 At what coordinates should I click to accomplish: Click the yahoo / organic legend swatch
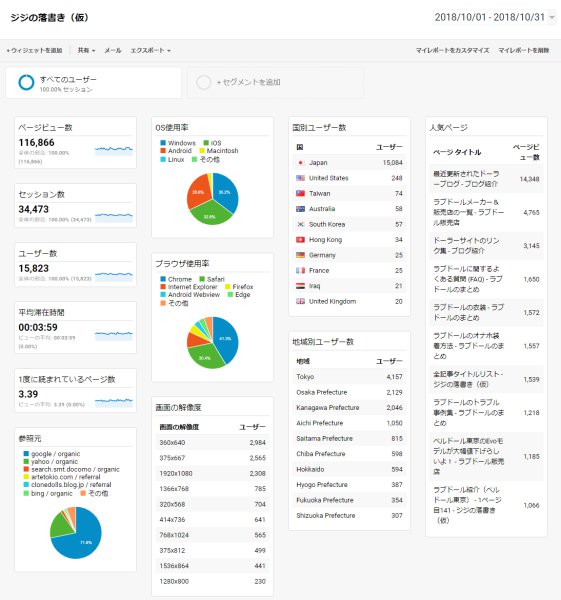[x=26, y=461]
